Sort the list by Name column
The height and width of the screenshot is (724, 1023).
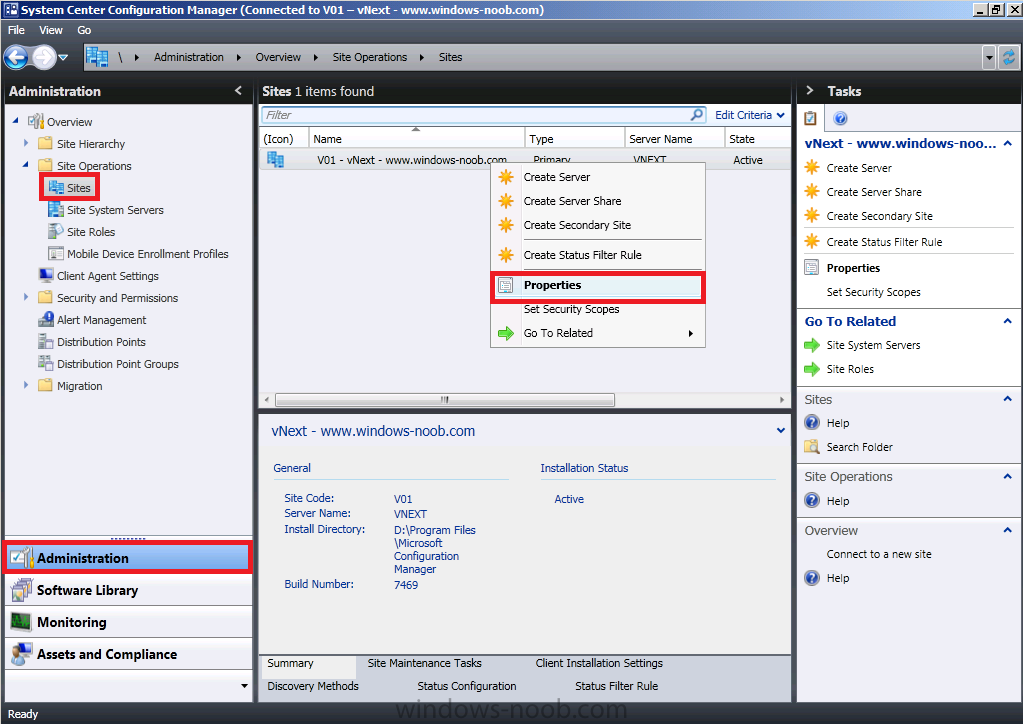click(416, 139)
